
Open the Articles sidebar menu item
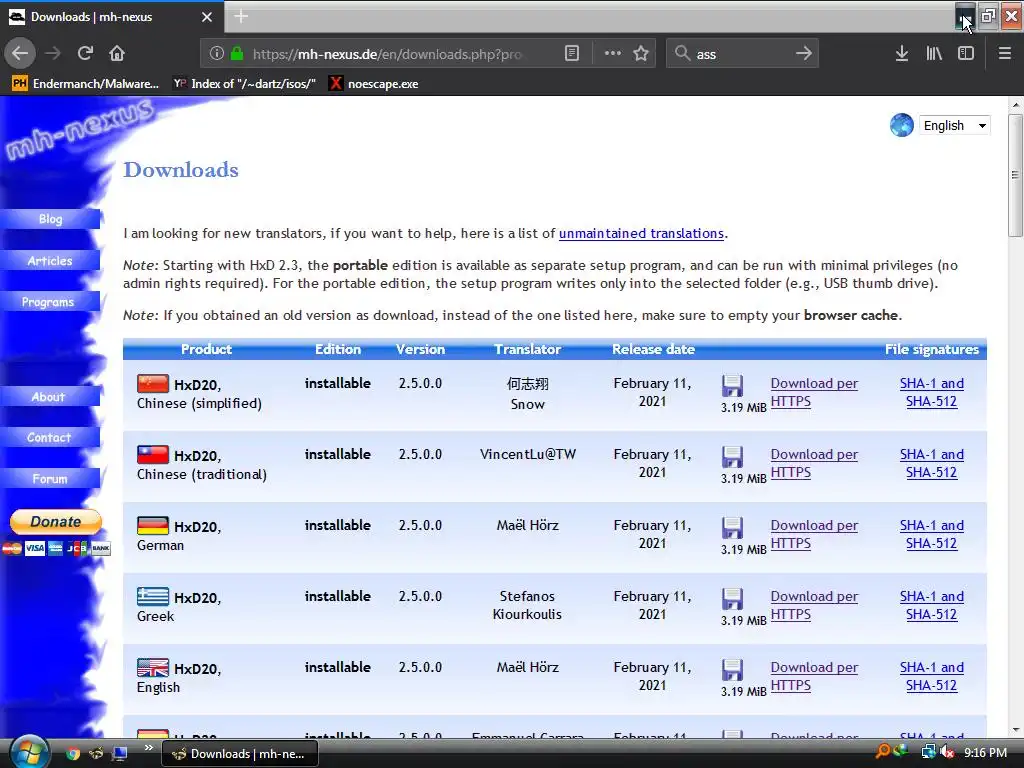pos(50,261)
